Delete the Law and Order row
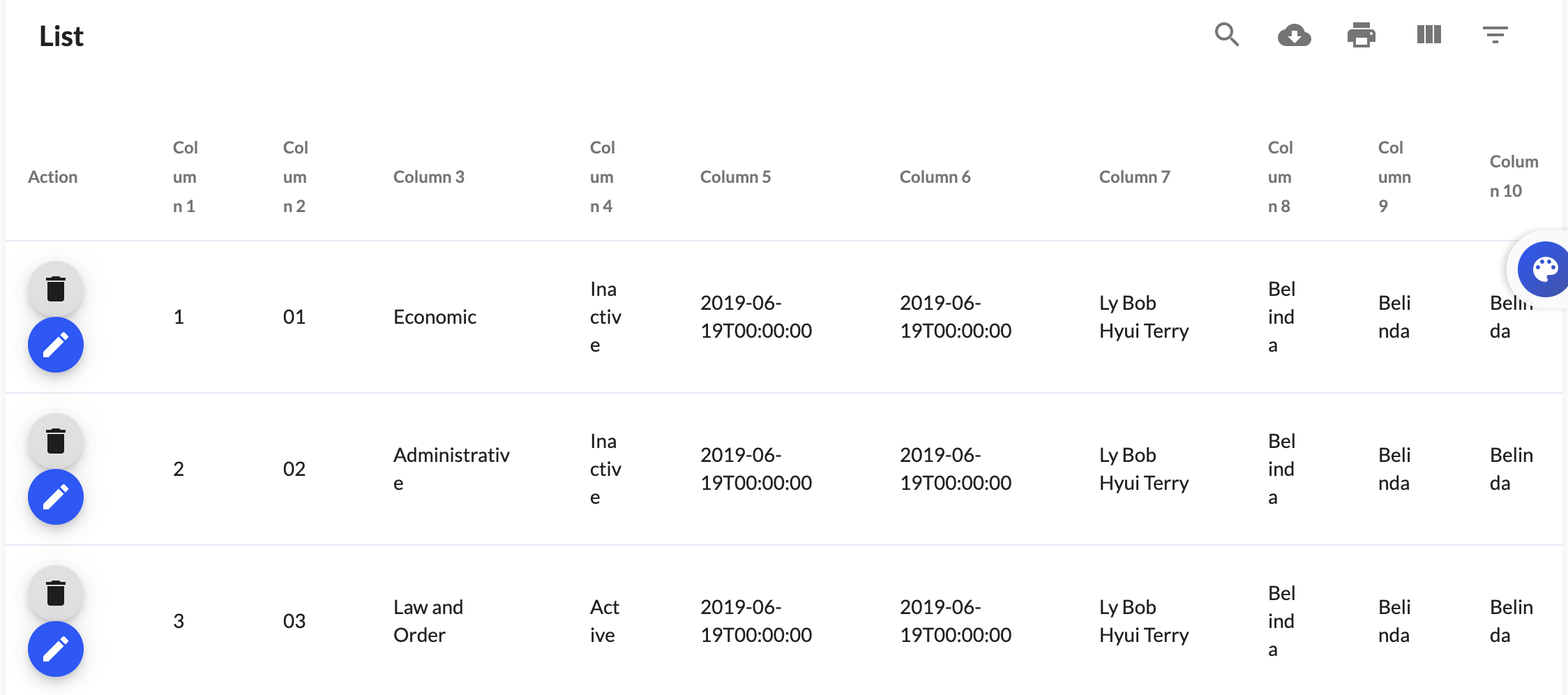The width and height of the screenshot is (1568, 695). (56, 593)
